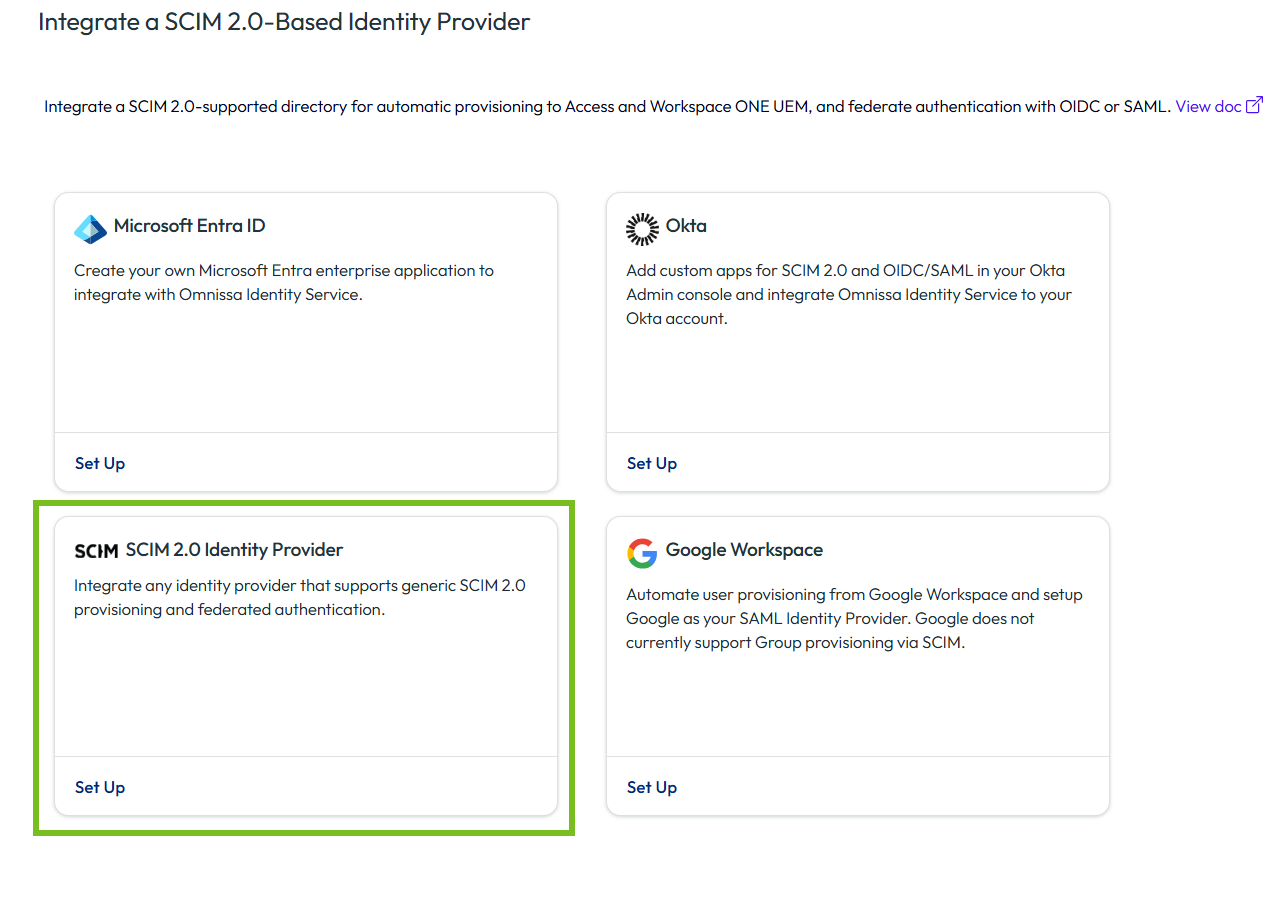
Task: Click the external link icon beside View doc
Action: (1254, 105)
